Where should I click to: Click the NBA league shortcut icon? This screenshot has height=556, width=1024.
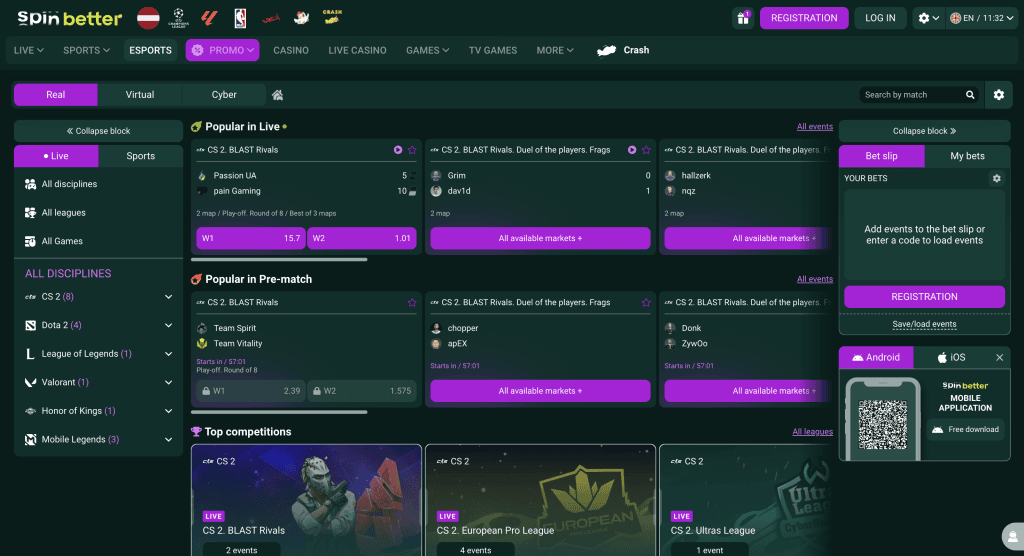pyautogui.click(x=240, y=18)
